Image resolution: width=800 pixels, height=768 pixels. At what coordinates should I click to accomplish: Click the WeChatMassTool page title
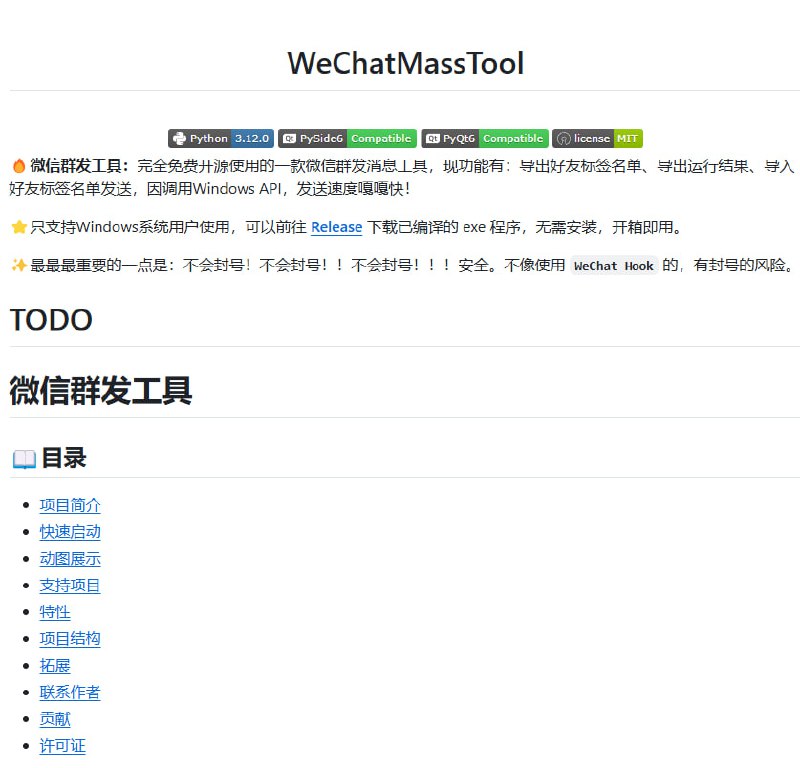[405, 63]
